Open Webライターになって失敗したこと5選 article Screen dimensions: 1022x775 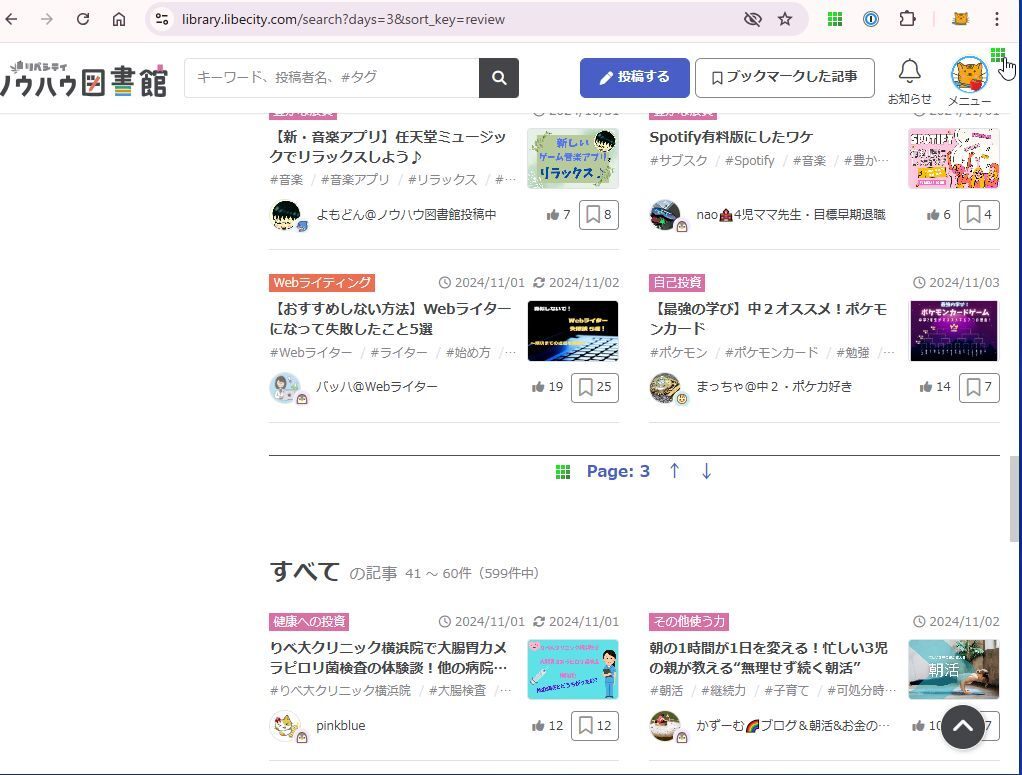point(390,319)
